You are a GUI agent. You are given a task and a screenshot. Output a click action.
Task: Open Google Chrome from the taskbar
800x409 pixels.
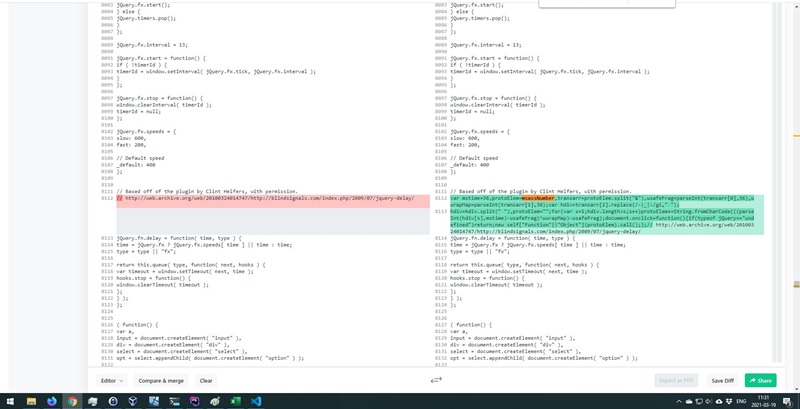(73, 401)
